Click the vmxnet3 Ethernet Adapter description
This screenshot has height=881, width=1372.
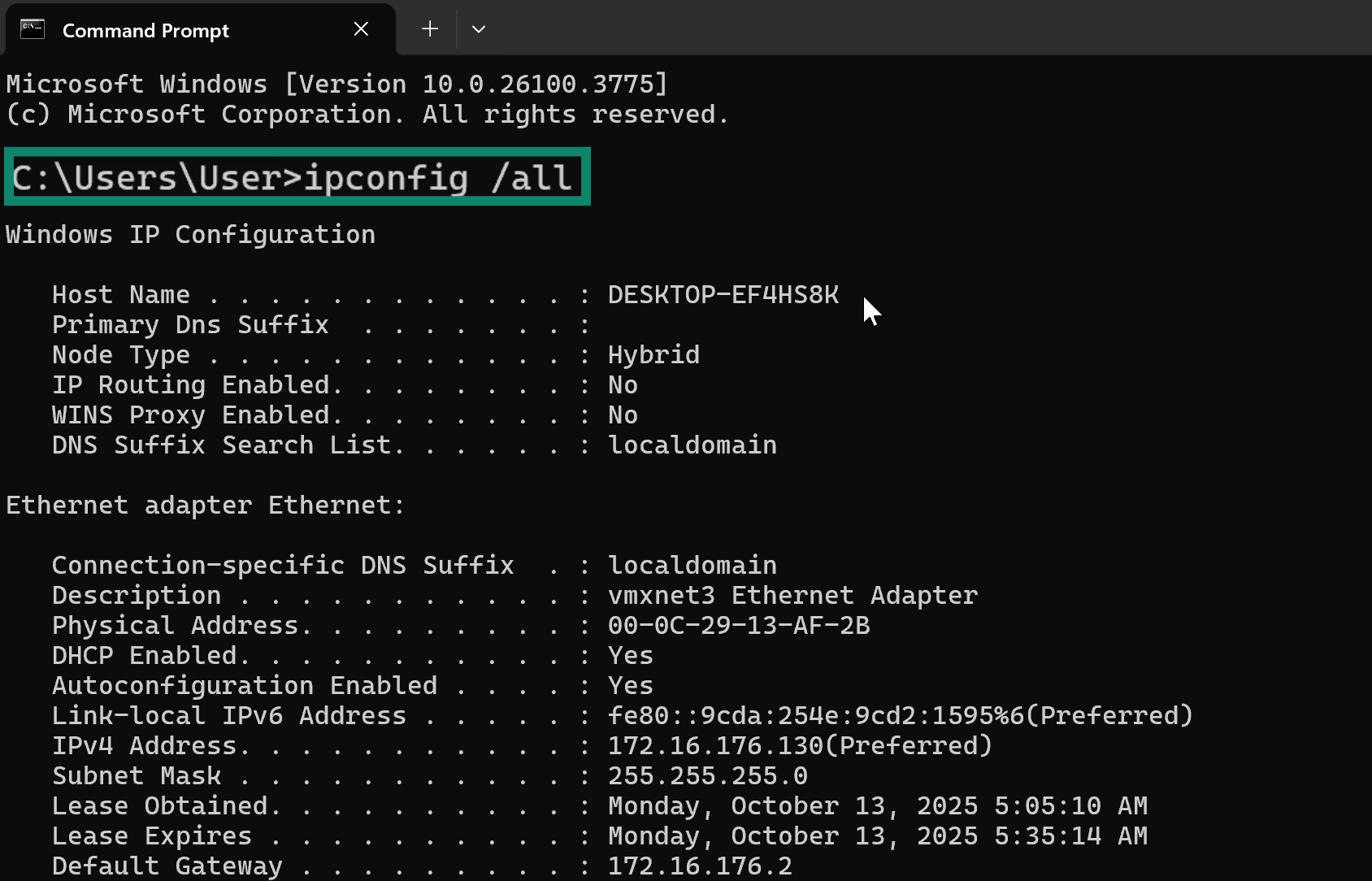pyautogui.click(x=792, y=595)
